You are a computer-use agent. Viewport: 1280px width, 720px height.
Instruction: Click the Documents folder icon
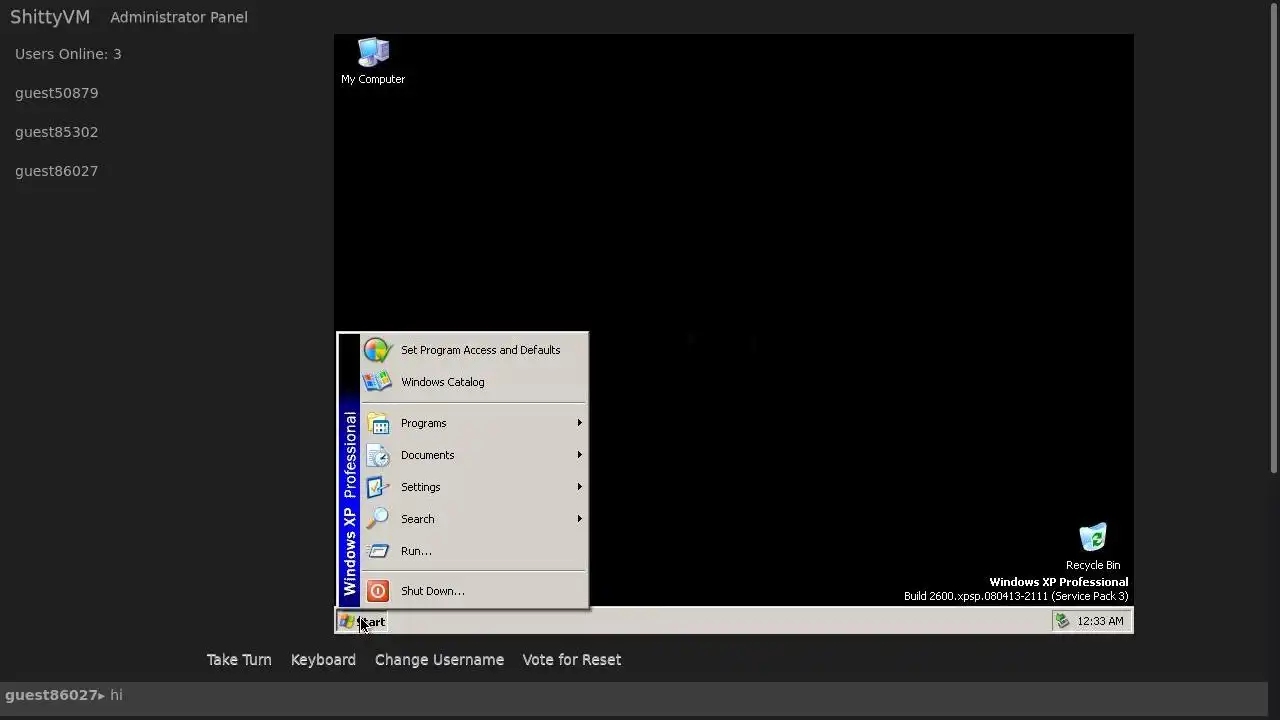tap(377, 455)
